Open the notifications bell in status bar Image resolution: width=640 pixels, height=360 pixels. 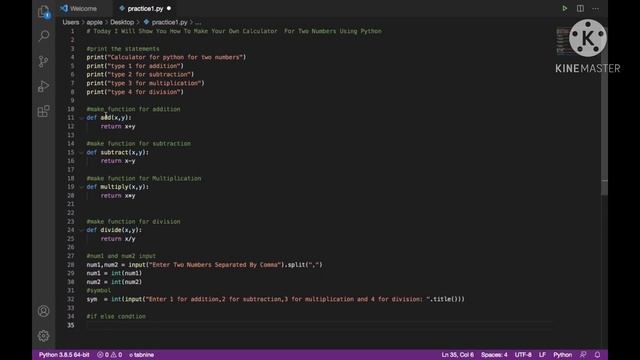coord(598,355)
